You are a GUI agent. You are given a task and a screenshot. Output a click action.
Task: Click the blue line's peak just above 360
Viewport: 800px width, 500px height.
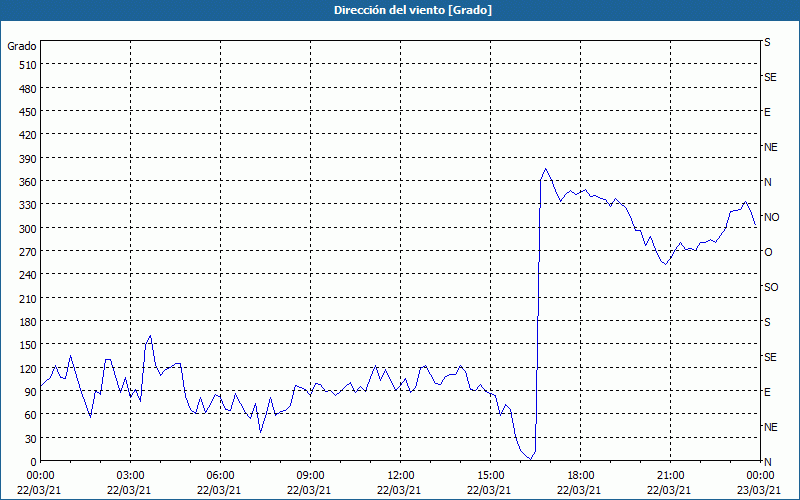coord(545,169)
